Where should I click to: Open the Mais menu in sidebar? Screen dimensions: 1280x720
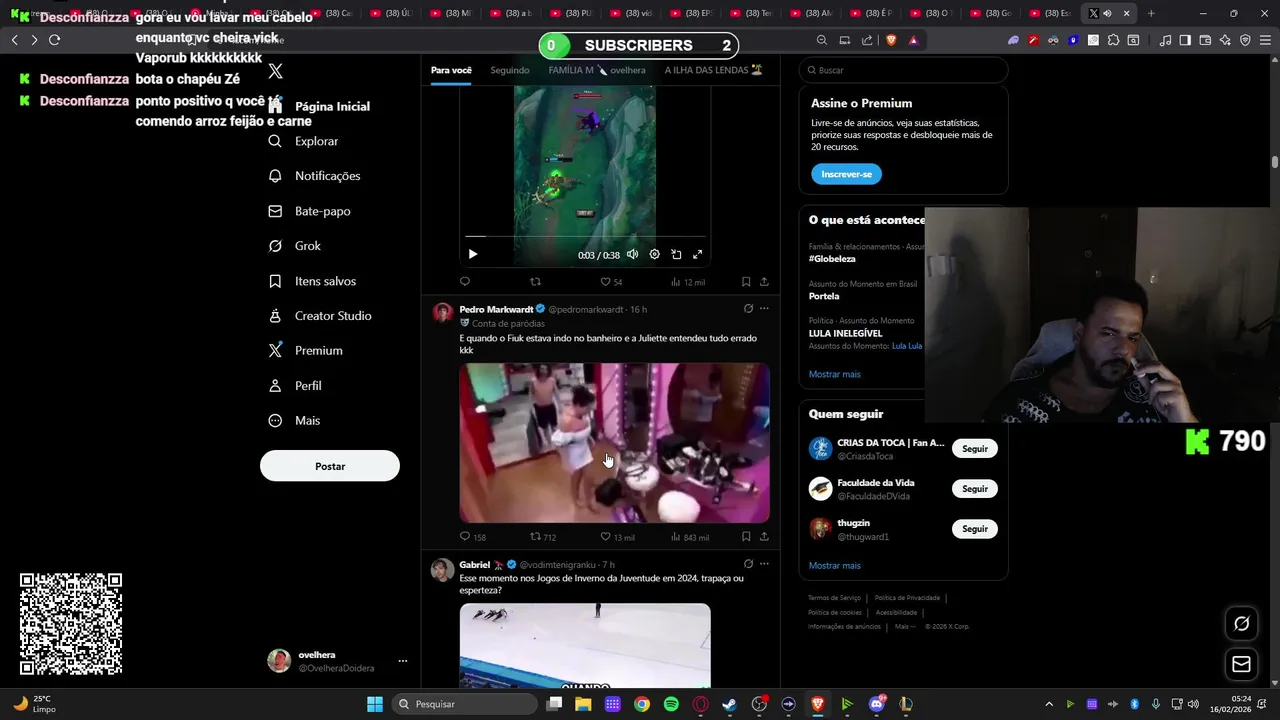point(294,421)
